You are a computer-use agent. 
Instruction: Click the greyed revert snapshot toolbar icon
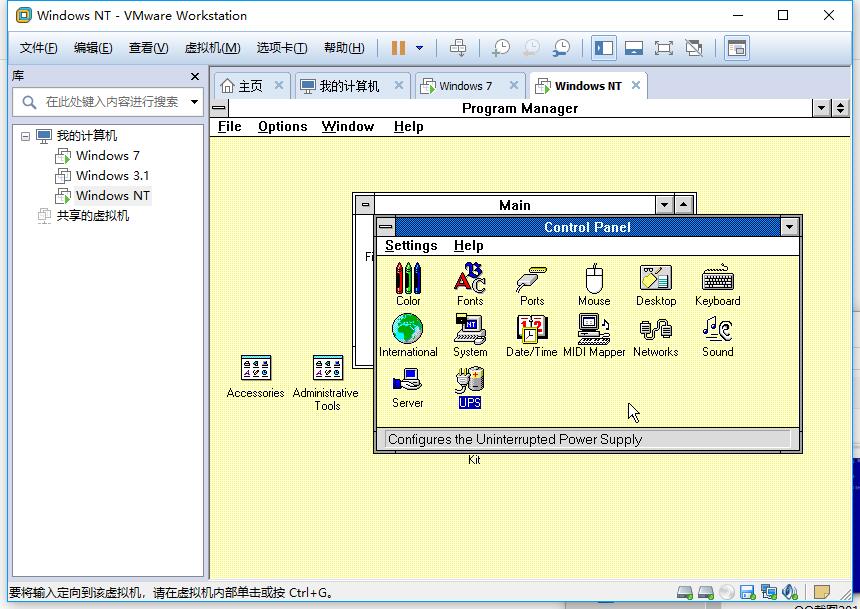click(x=530, y=48)
